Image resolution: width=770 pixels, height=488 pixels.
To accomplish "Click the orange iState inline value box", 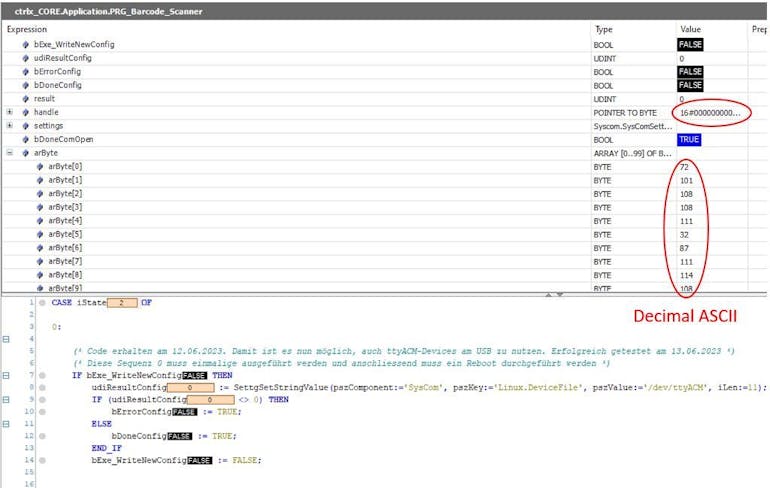I will pyautogui.click(x=121, y=302).
